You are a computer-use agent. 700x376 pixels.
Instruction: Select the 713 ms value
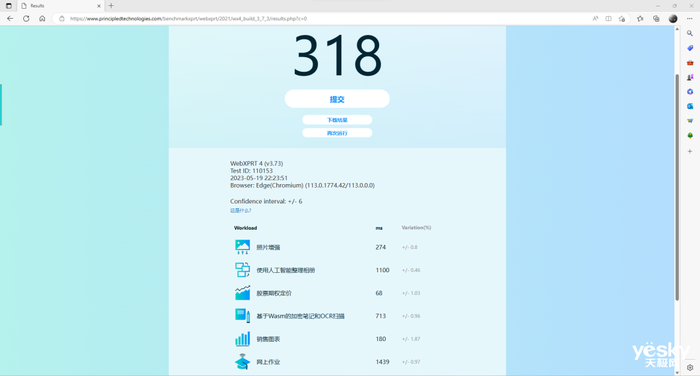click(380, 316)
